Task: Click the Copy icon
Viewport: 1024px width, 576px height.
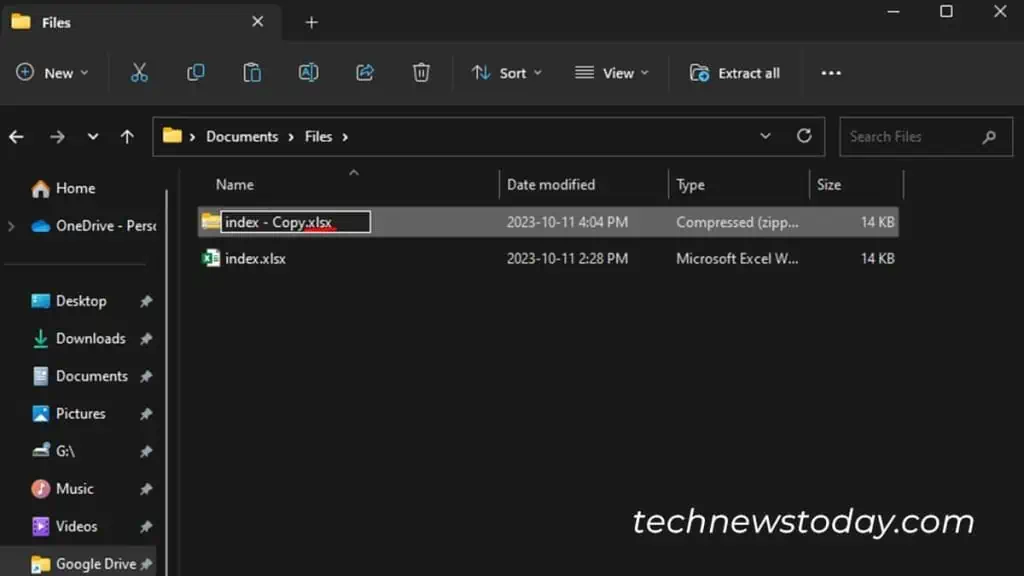Action: pos(196,72)
